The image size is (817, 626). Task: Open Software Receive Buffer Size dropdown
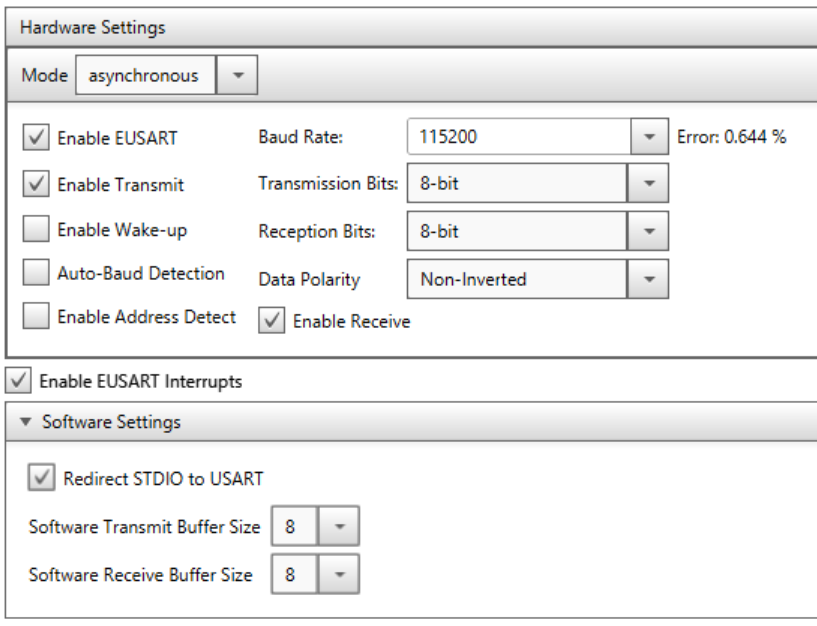pyautogui.click(x=339, y=574)
